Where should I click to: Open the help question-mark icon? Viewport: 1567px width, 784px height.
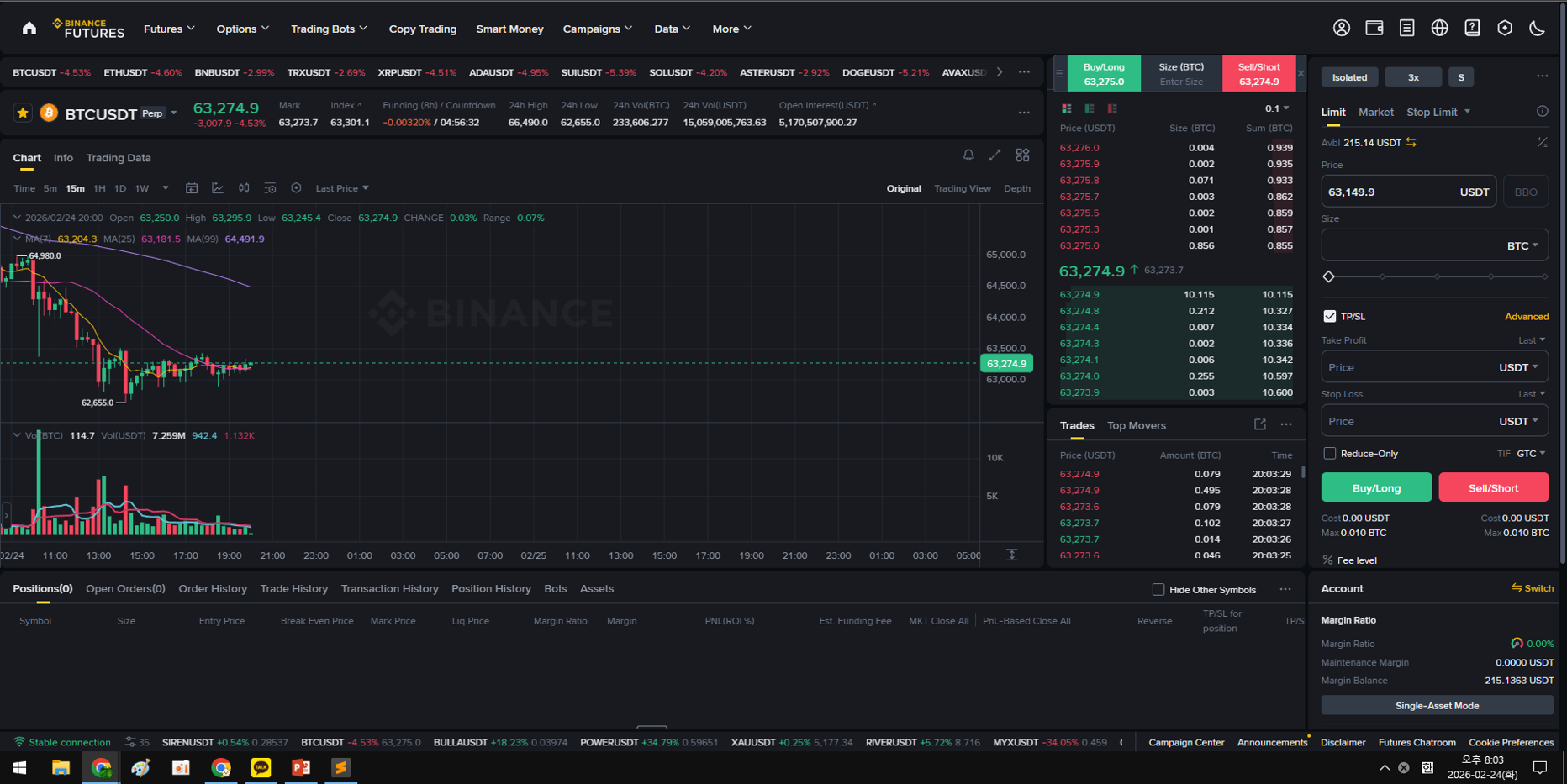click(x=1472, y=29)
